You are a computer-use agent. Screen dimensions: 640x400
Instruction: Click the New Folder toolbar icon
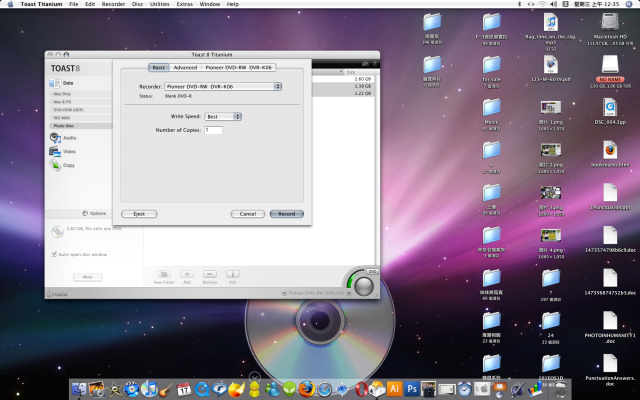click(164, 274)
